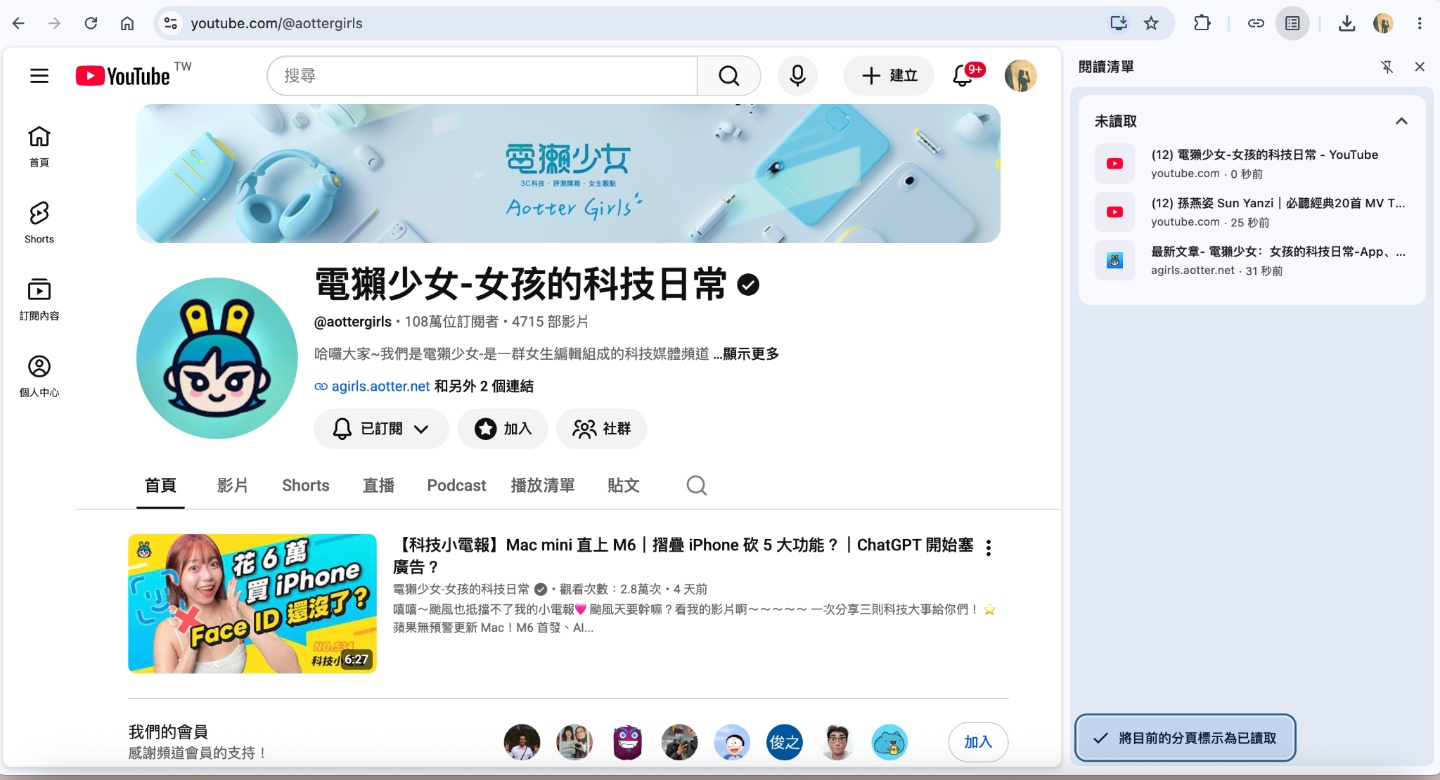Screen dimensions: 1440x780
Task: Close the reading list side panel
Action: pyautogui.click(x=1419, y=67)
